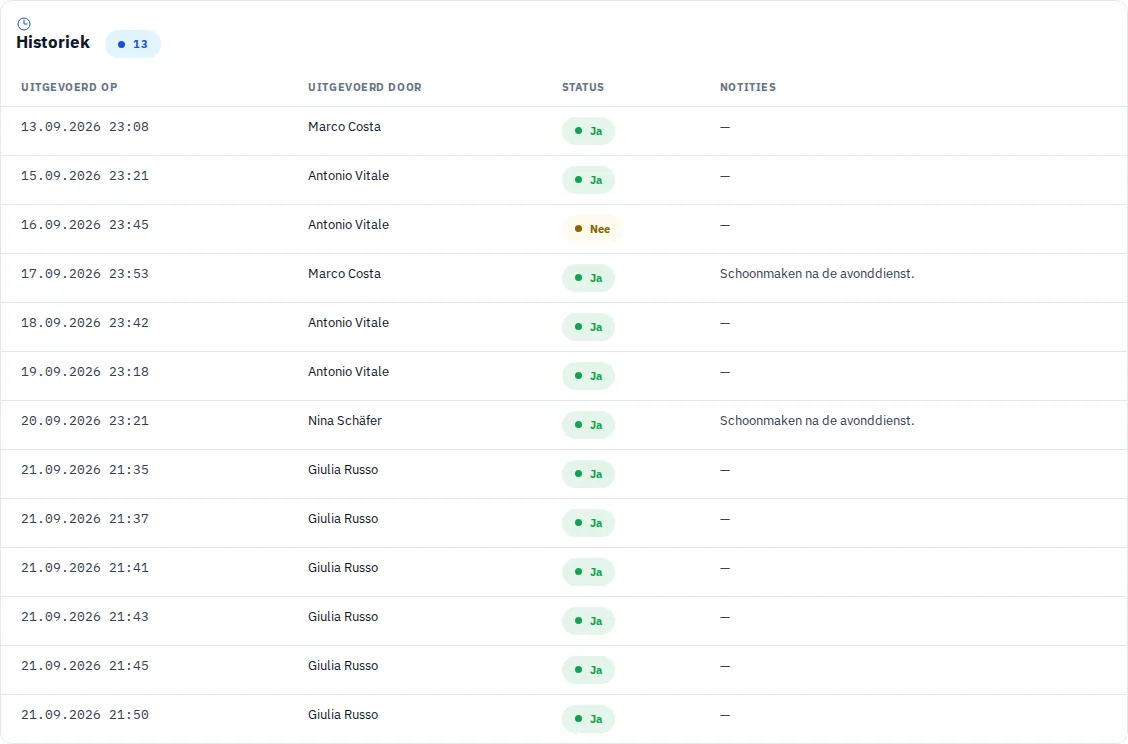Click Antonio Vitale in the 18.09.2026 row
This screenshot has height=744, width=1128.
pos(348,322)
